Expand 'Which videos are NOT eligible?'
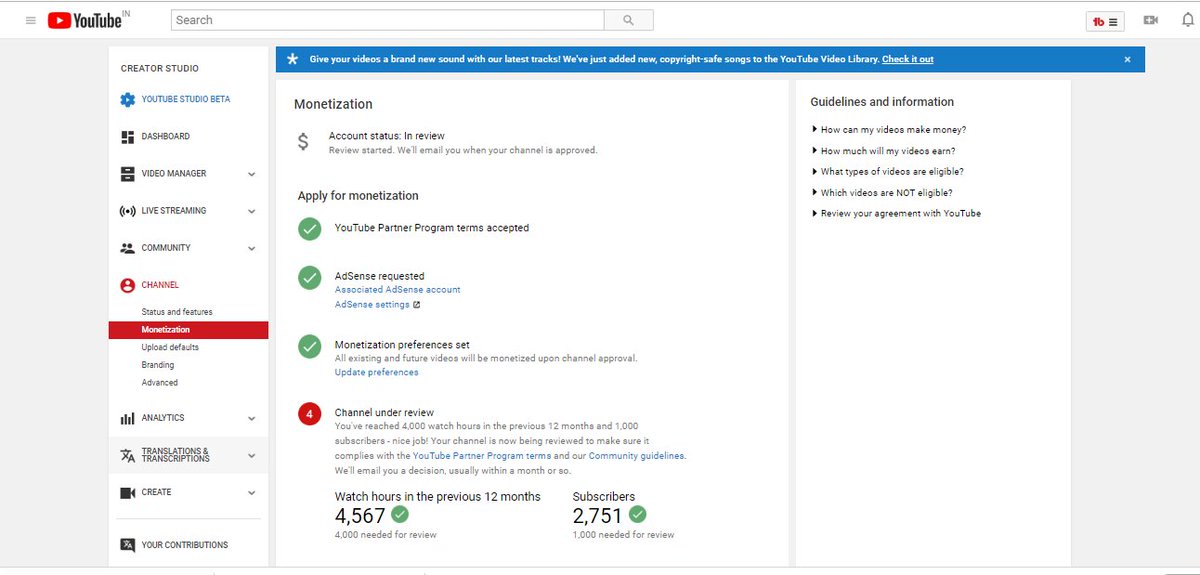The image size is (1200, 575). (881, 193)
